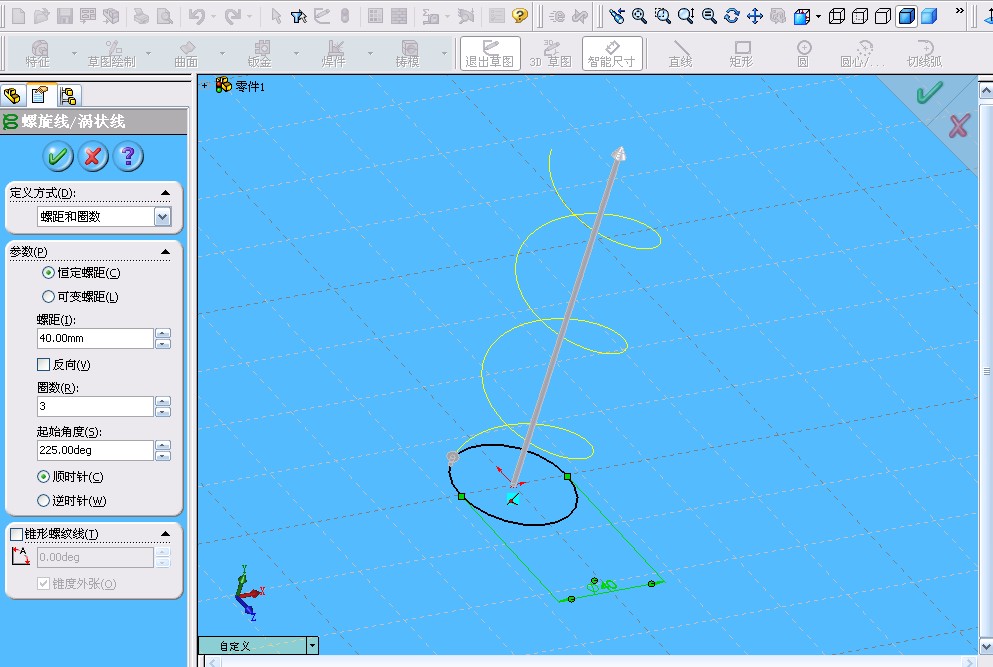Click 起始角度 field spinner arrows
This screenshot has height=667, width=993.
(x=163, y=450)
